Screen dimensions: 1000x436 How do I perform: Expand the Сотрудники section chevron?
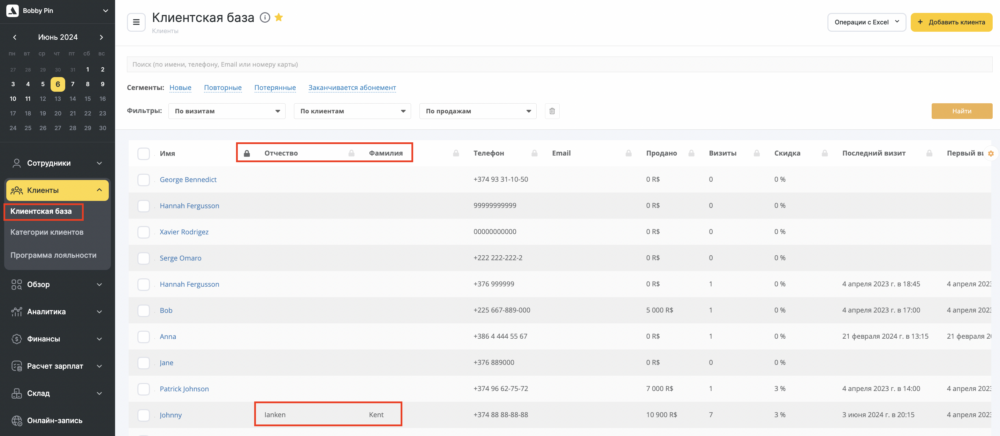[x=99, y=163]
